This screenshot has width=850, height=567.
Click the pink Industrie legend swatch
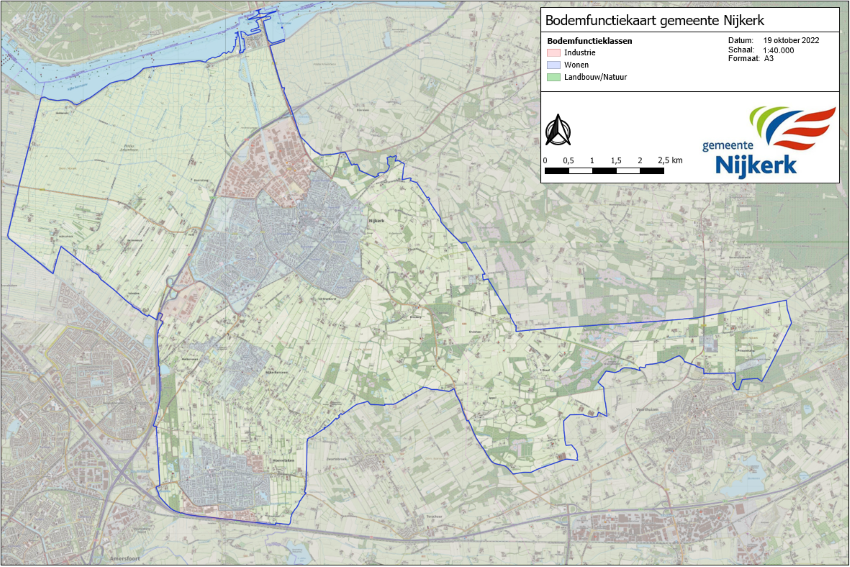[x=552, y=52]
